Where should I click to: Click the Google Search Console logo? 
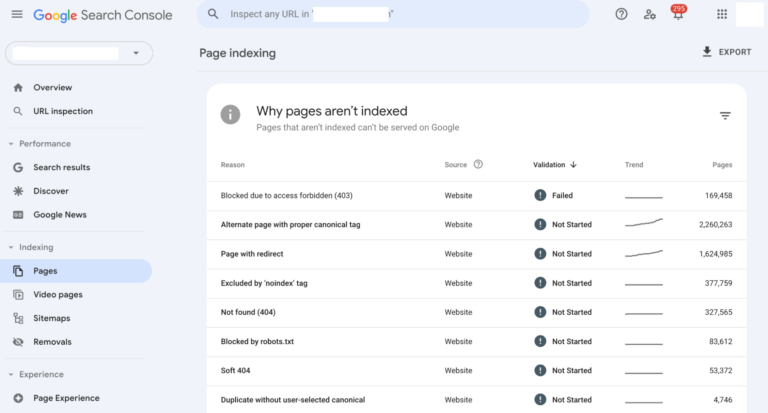coord(103,15)
